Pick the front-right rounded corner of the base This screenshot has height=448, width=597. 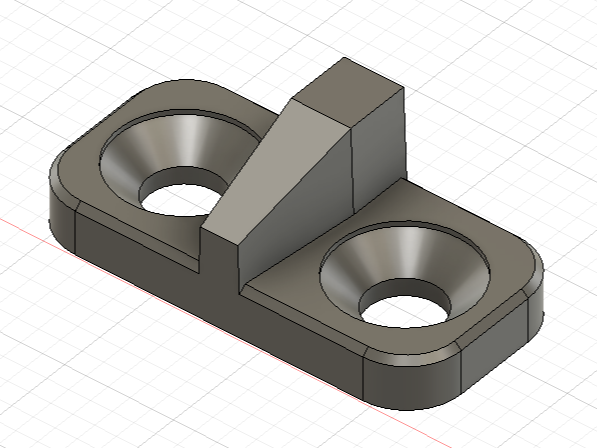point(411,383)
